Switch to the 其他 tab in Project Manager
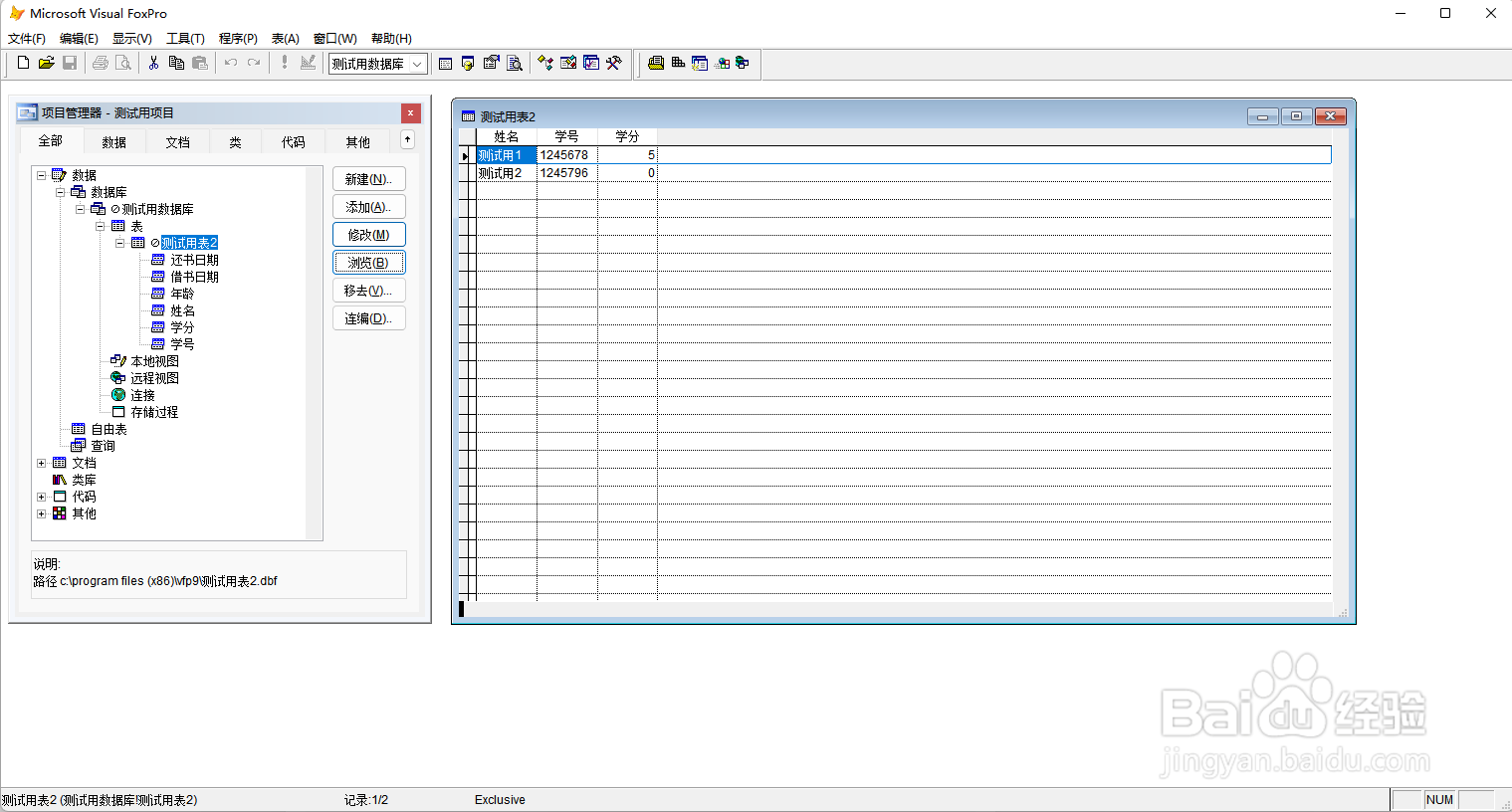This screenshot has height=812, width=1512. coord(358,142)
